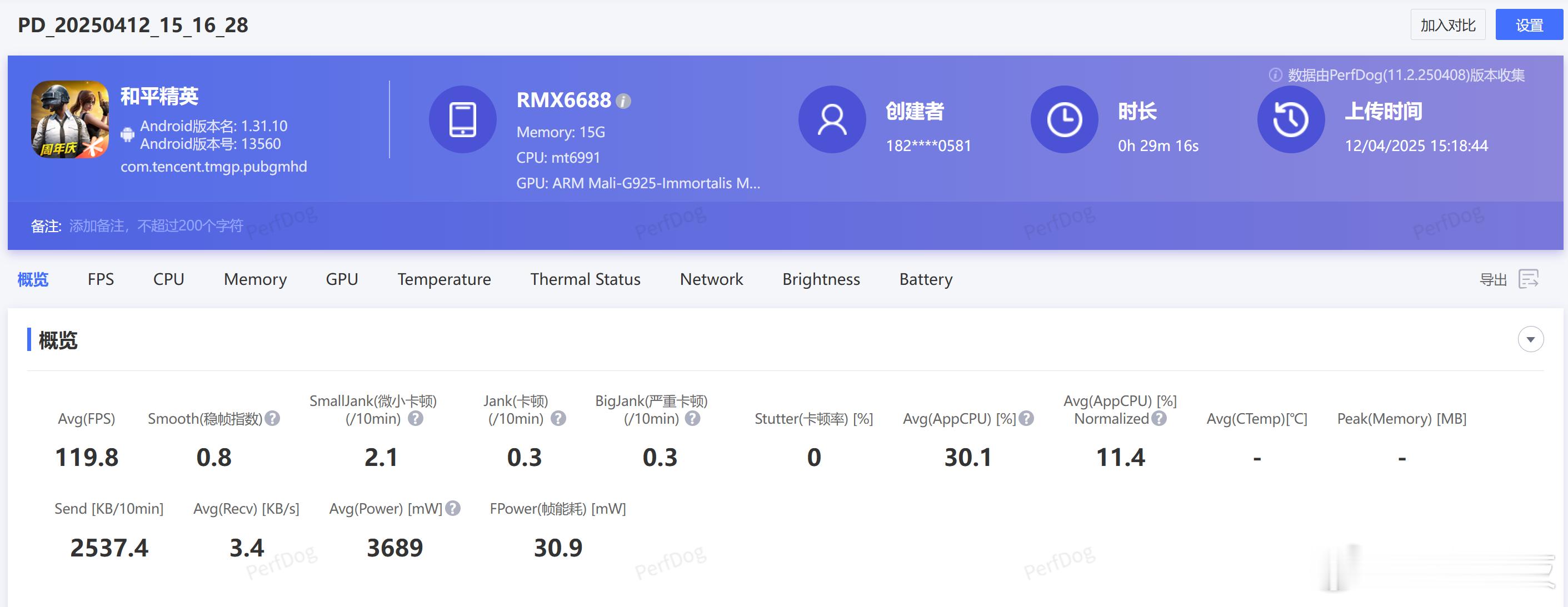Image resolution: width=1568 pixels, height=607 pixels.
Task: Click the creator user profile icon
Action: point(832,119)
